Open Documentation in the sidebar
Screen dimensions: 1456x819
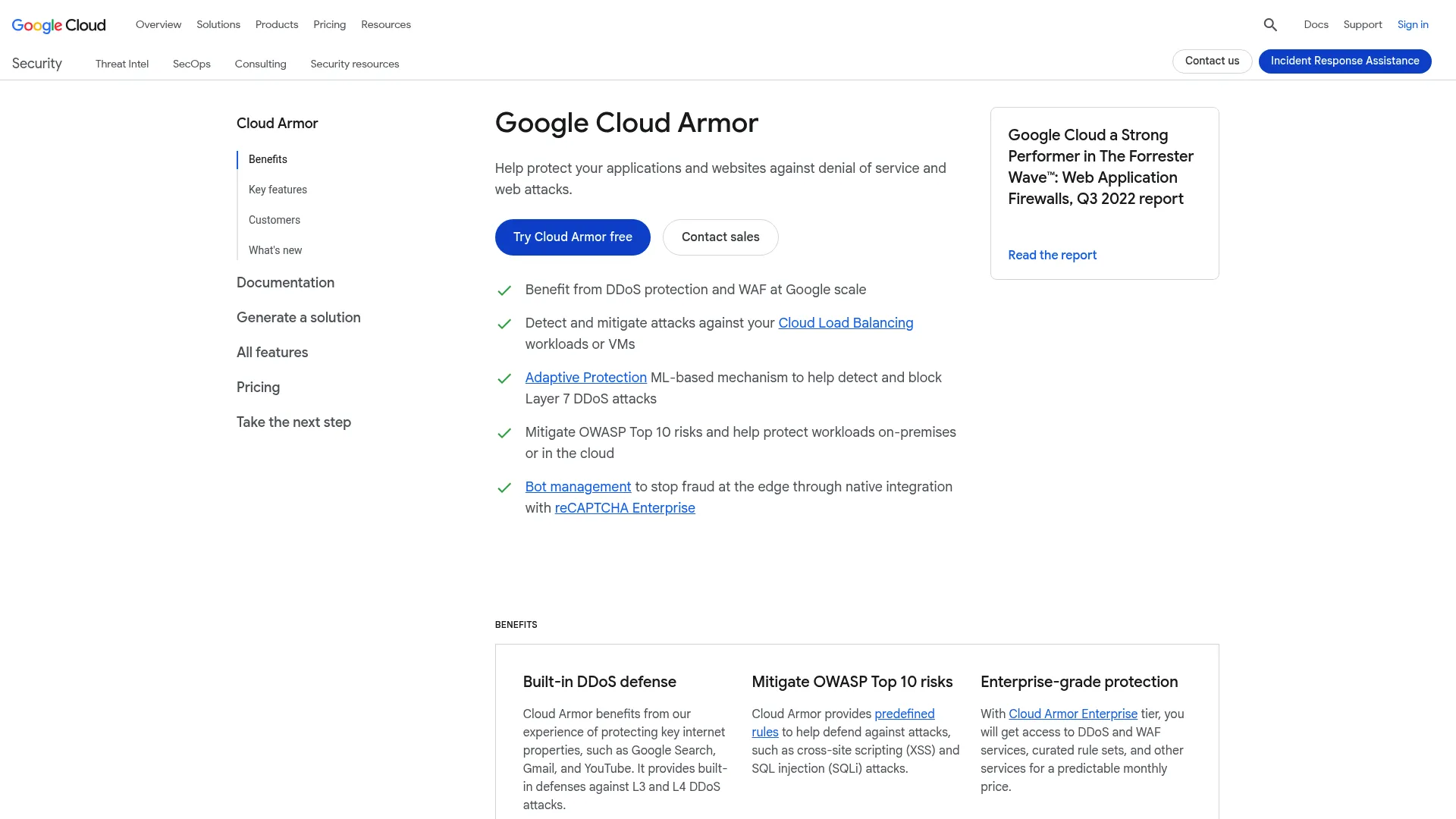(285, 282)
